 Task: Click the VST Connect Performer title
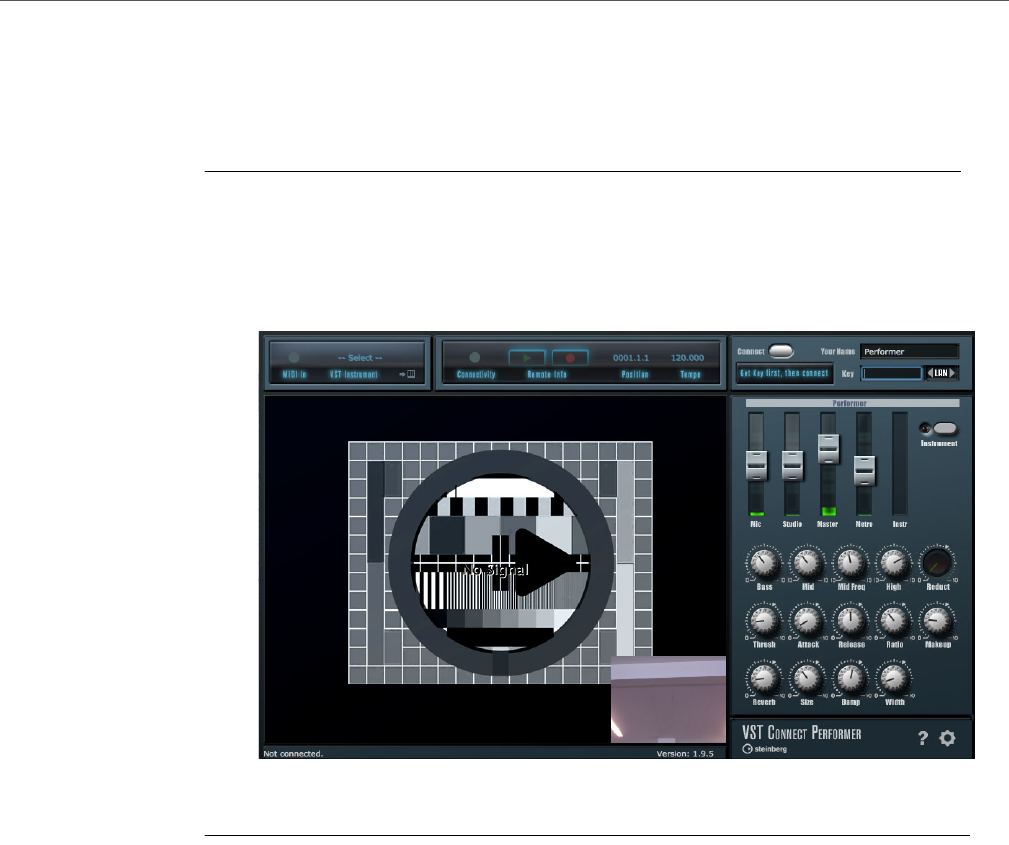[801, 733]
